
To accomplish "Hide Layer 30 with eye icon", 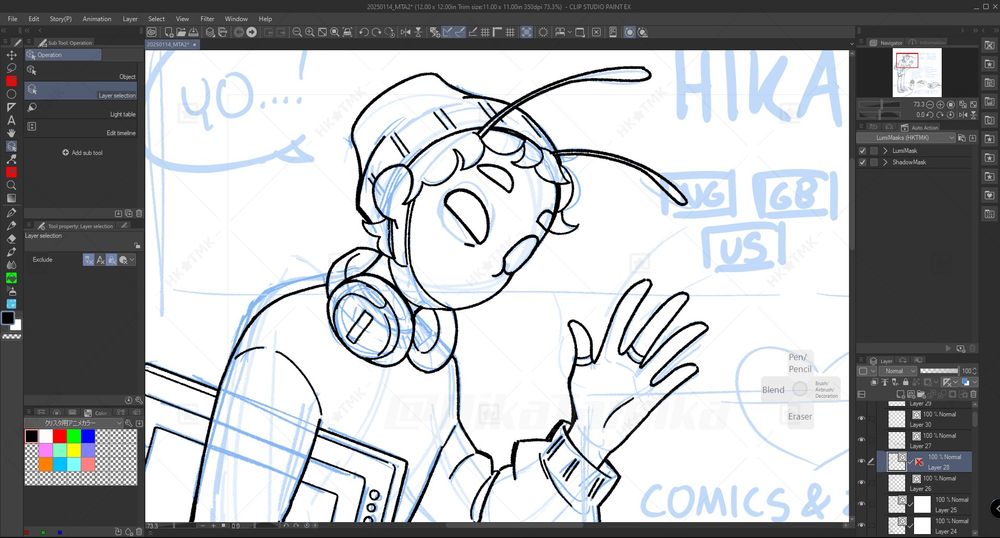I will 862,419.
